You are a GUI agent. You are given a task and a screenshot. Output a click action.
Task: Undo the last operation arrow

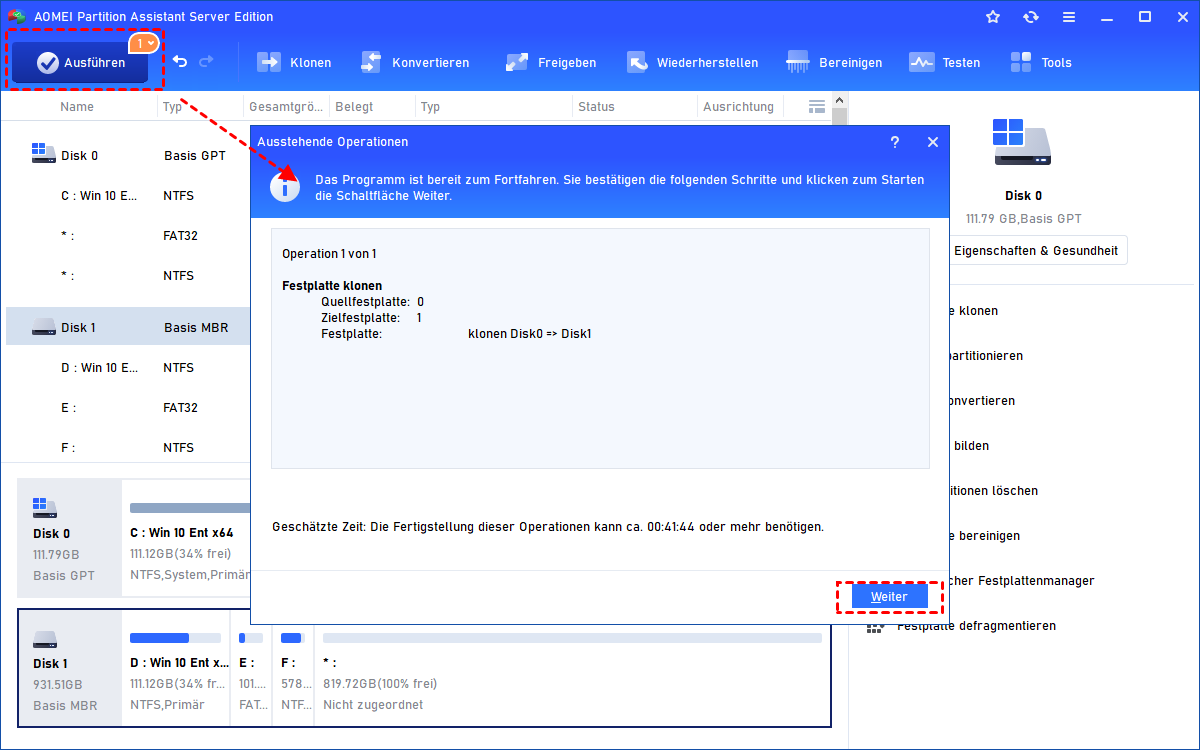tap(180, 62)
